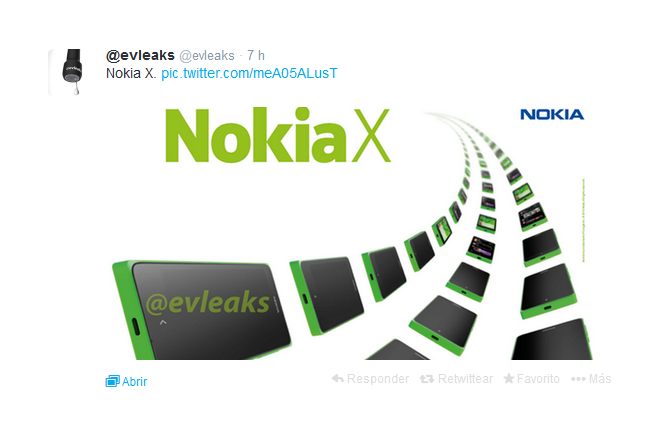Click the green Nokia X headline in image
The image size is (660, 432).
tap(278, 135)
